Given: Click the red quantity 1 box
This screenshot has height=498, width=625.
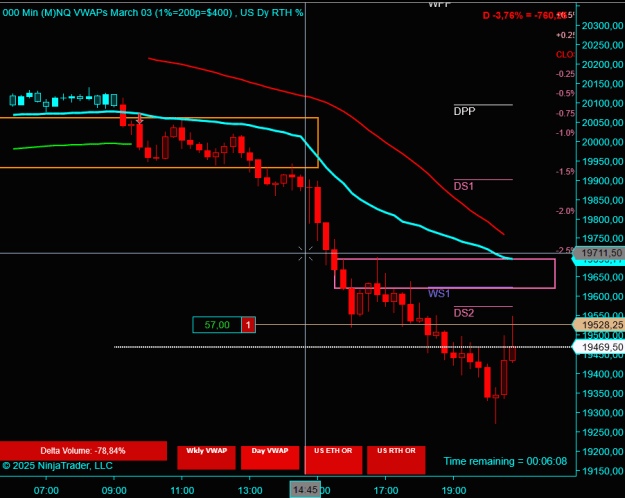Looking at the screenshot, I should pyautogui.click(x=248, y=325).
